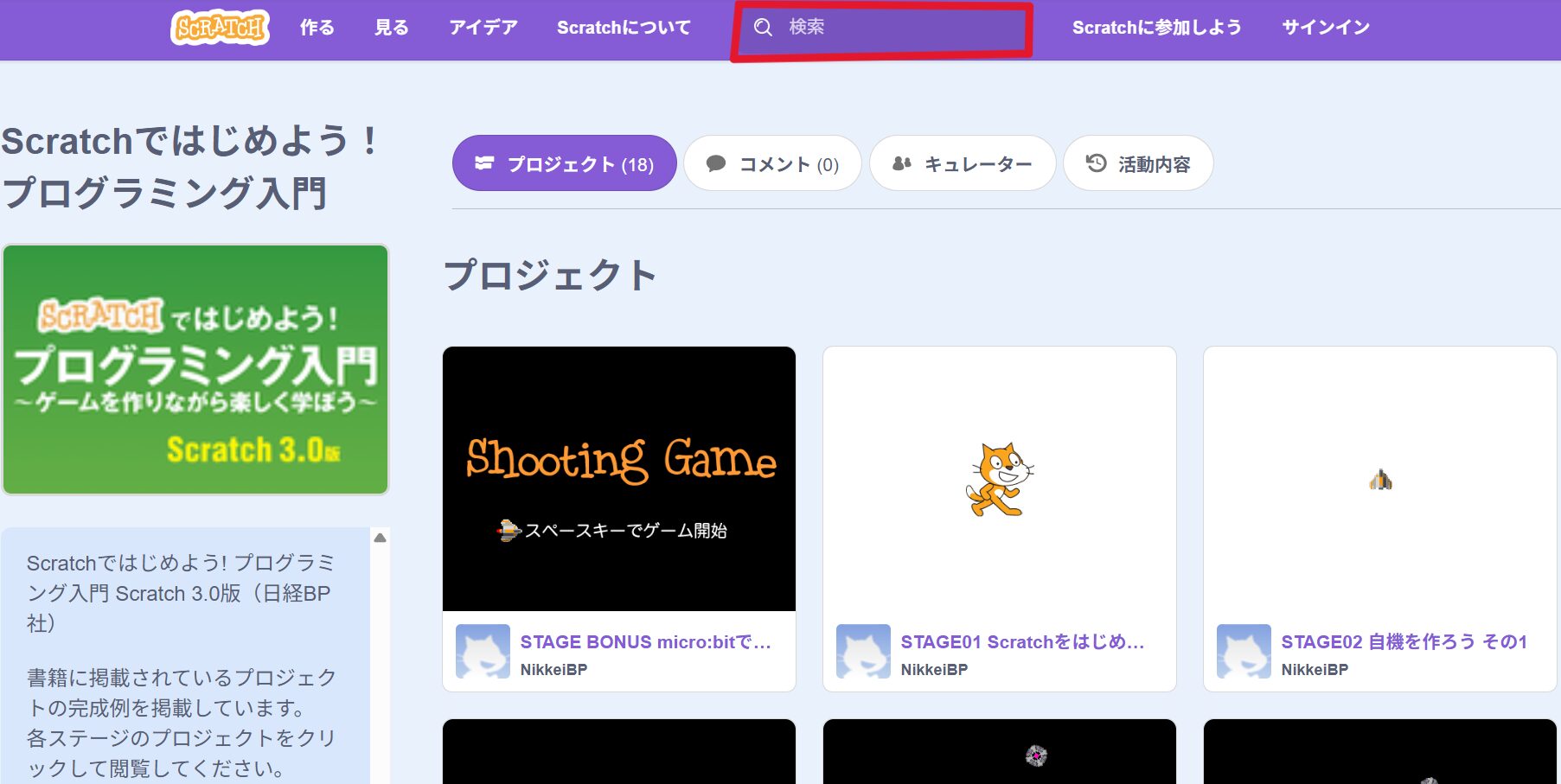Click STAGE BONUS micro:bit project title

pos(645,642)
